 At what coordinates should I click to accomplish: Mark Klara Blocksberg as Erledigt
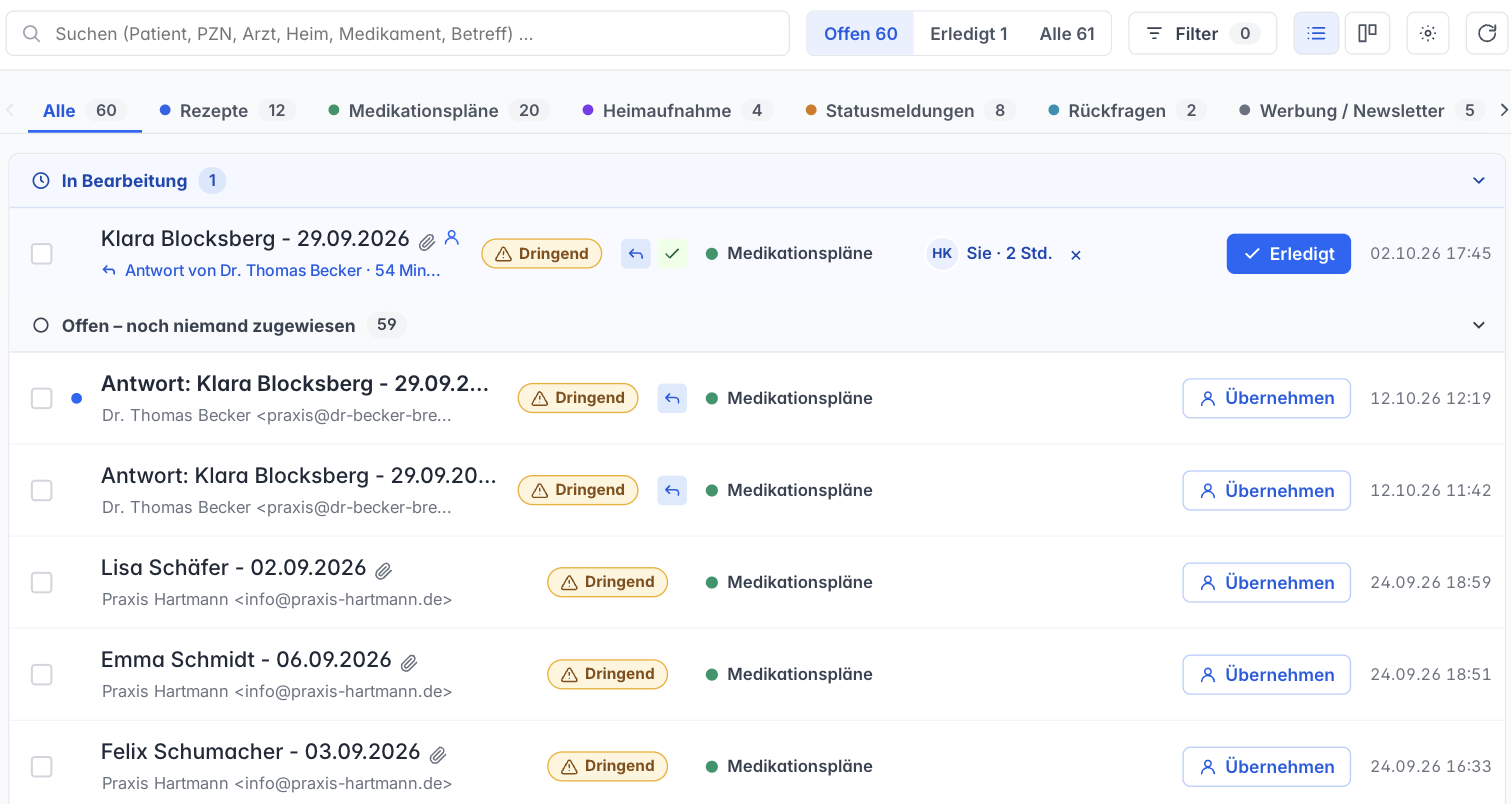(x=1288, y=254)
